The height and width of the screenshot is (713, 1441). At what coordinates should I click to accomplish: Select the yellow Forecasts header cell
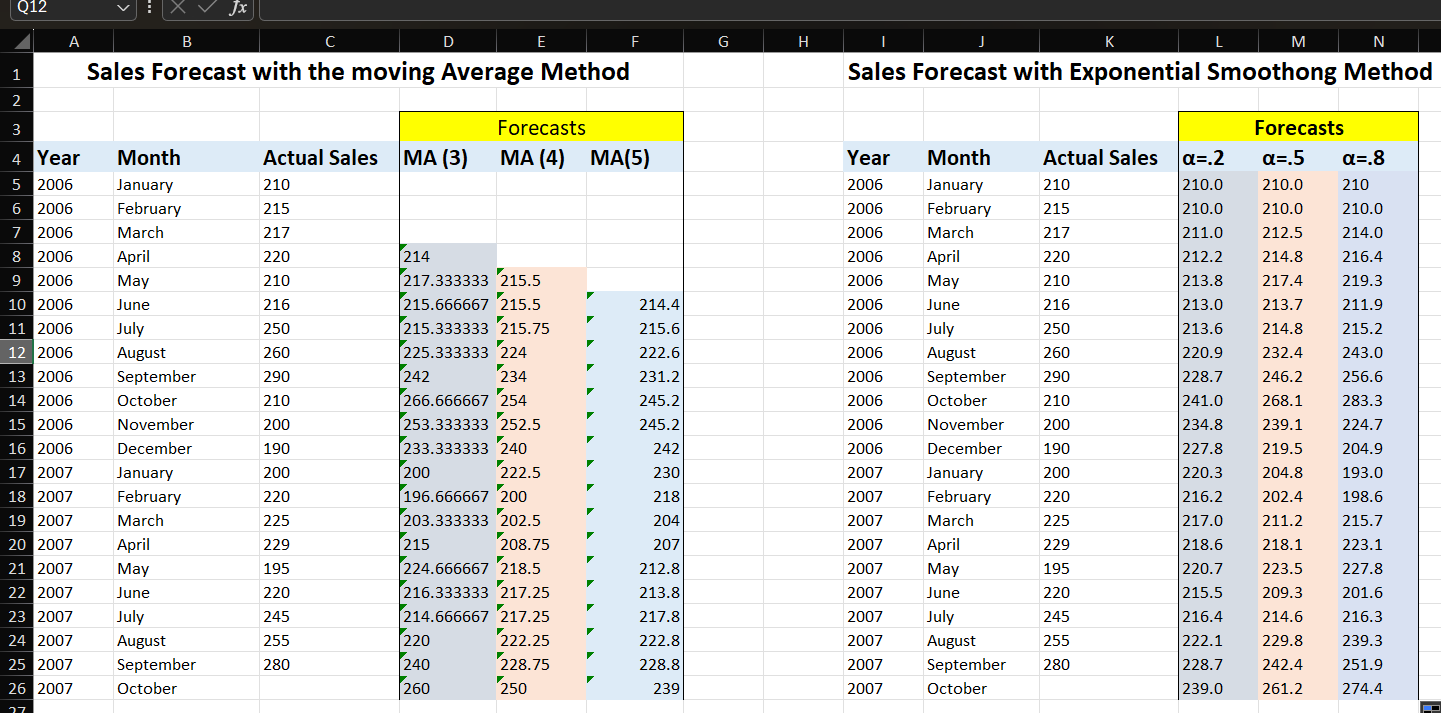[541, 127]
